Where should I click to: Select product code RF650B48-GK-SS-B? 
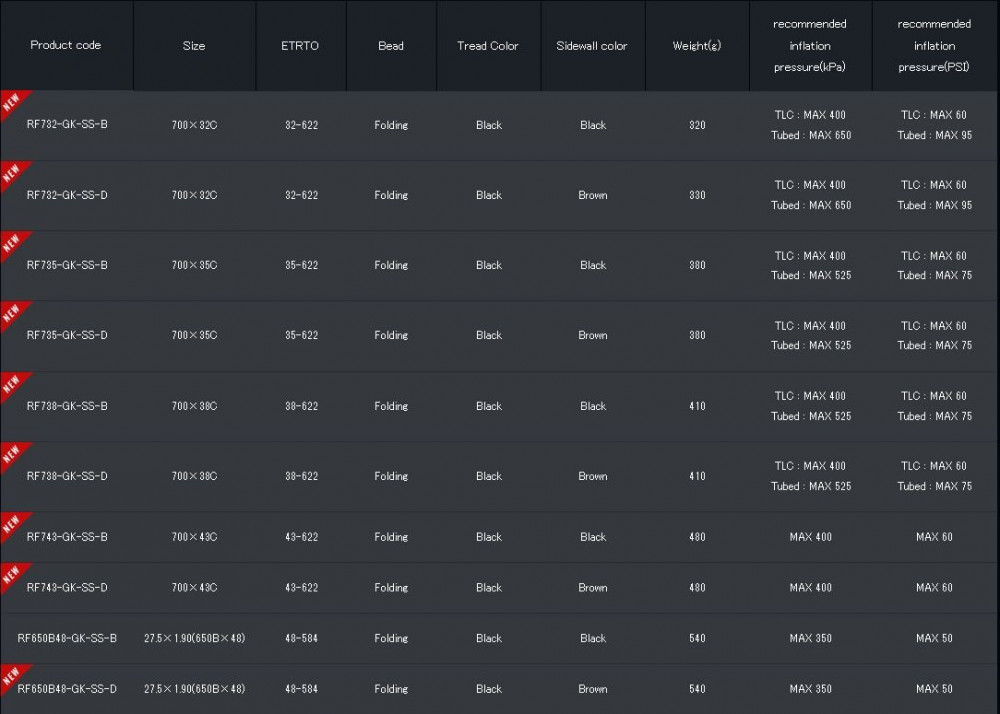click(x=67, y=638)
